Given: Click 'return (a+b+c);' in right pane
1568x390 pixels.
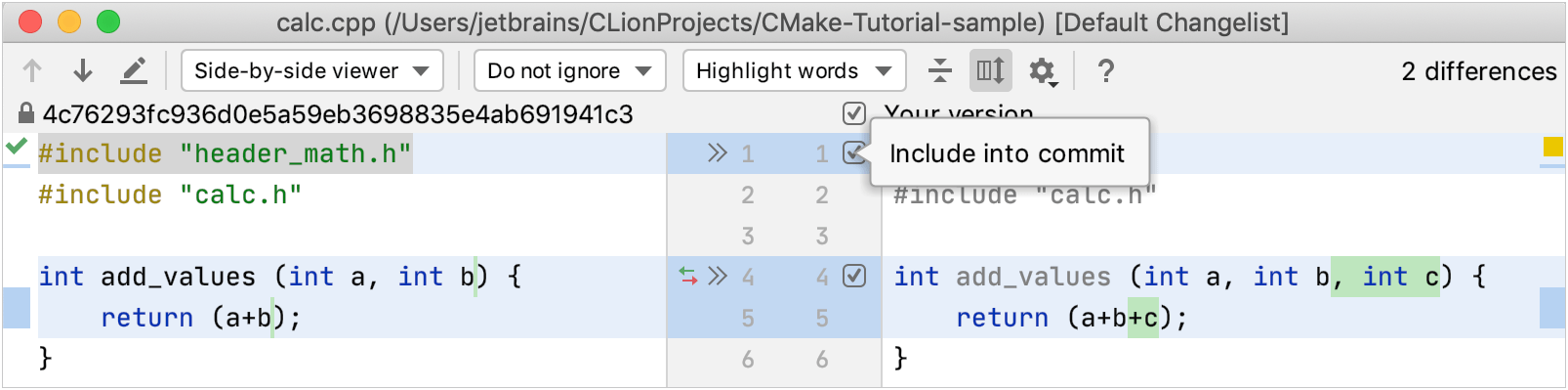Looking at the screenshot, I should point(1071,318).
